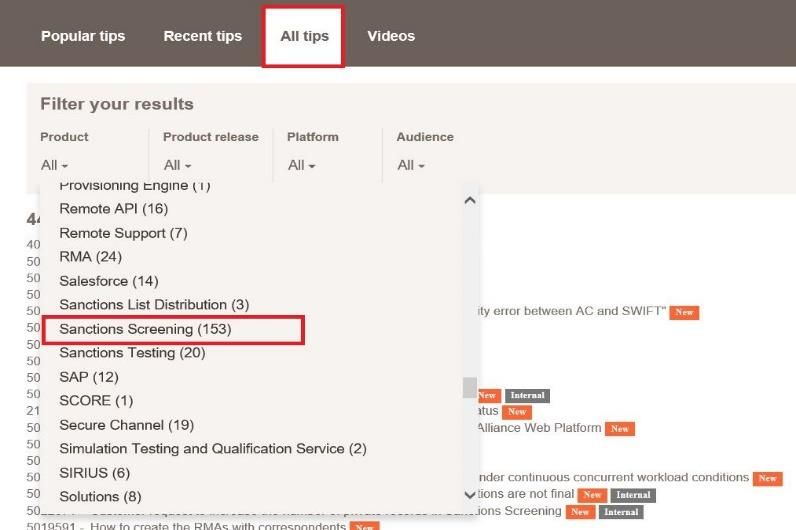The width and height of the screenshot is (796, 530).
Task: Pick SIRIUS (6) from the list
Action: (94, 473)
